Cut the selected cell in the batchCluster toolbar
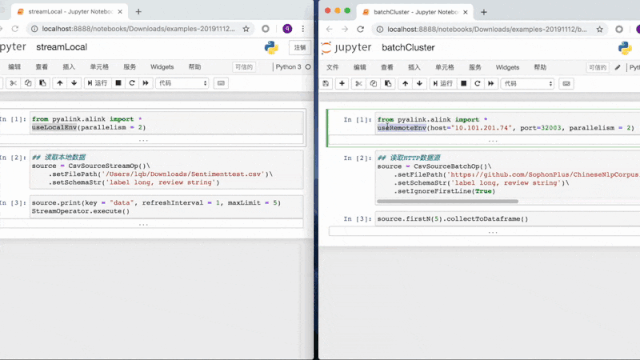Screen dimensions: 640x360 point(359,84)
